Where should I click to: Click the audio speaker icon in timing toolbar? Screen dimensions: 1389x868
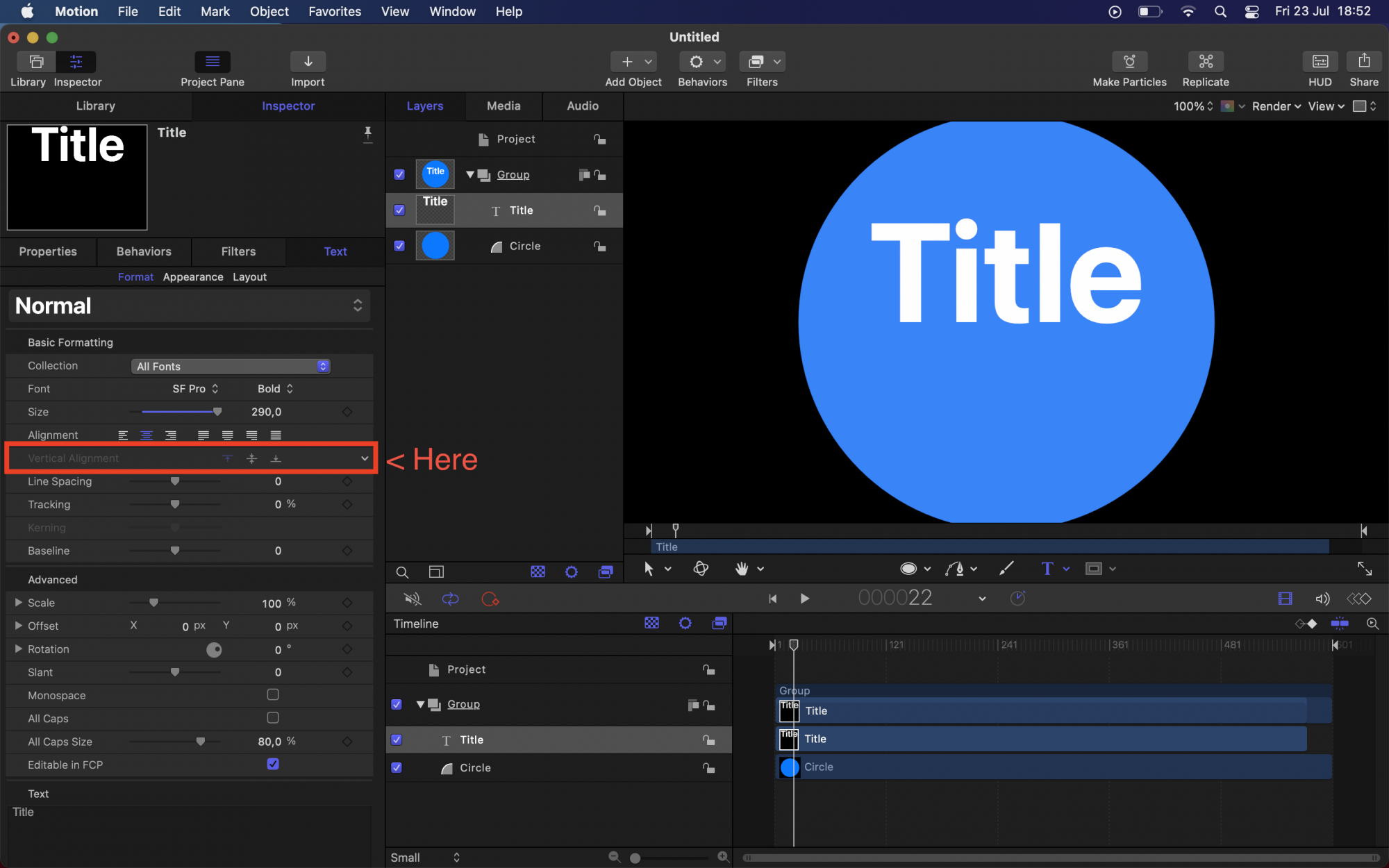pyautogui.click(x=1322, y=599)
